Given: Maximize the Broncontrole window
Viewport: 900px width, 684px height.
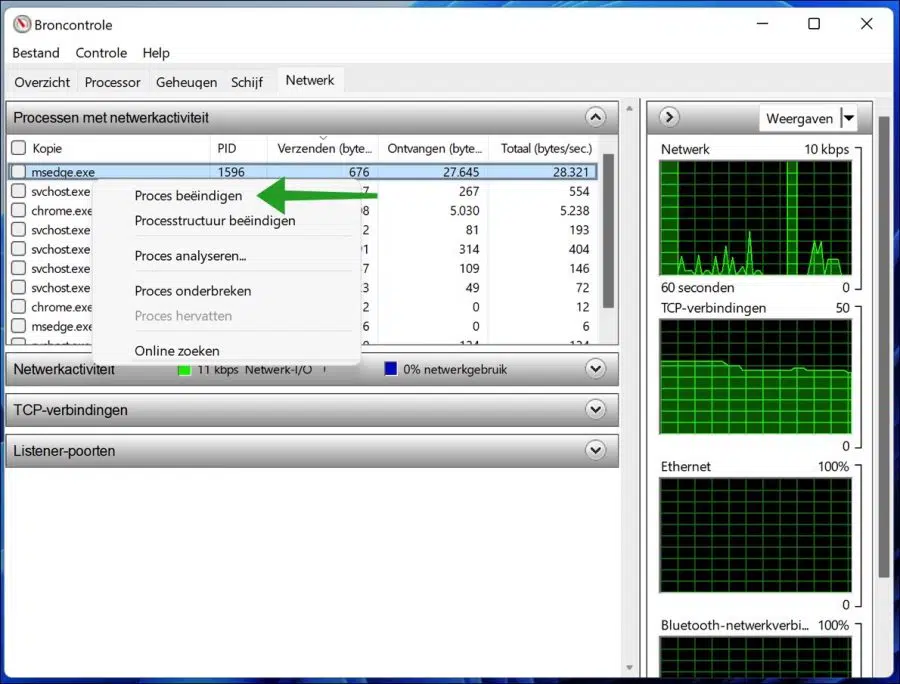Looking at the screenshot, I should point(814,24).
